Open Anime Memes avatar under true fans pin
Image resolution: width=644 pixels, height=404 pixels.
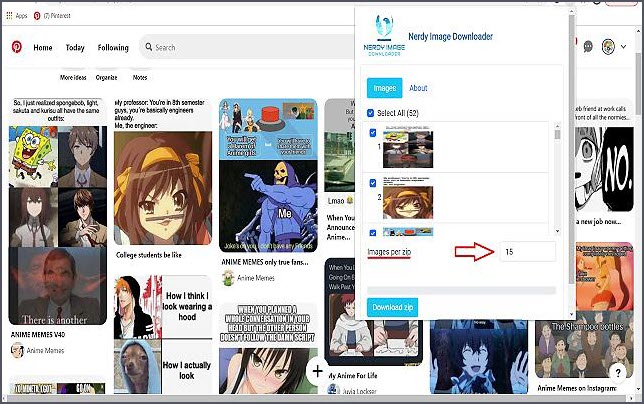click(x=228, y=278)
